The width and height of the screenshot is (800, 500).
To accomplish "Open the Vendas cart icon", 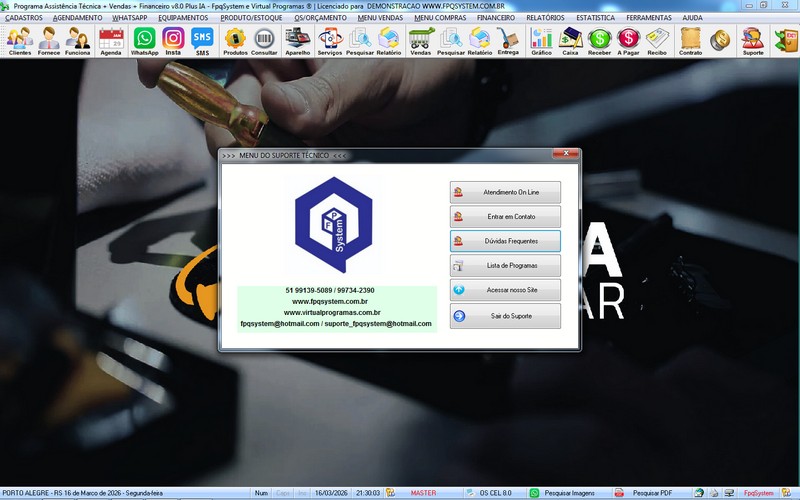I will 421,41.
